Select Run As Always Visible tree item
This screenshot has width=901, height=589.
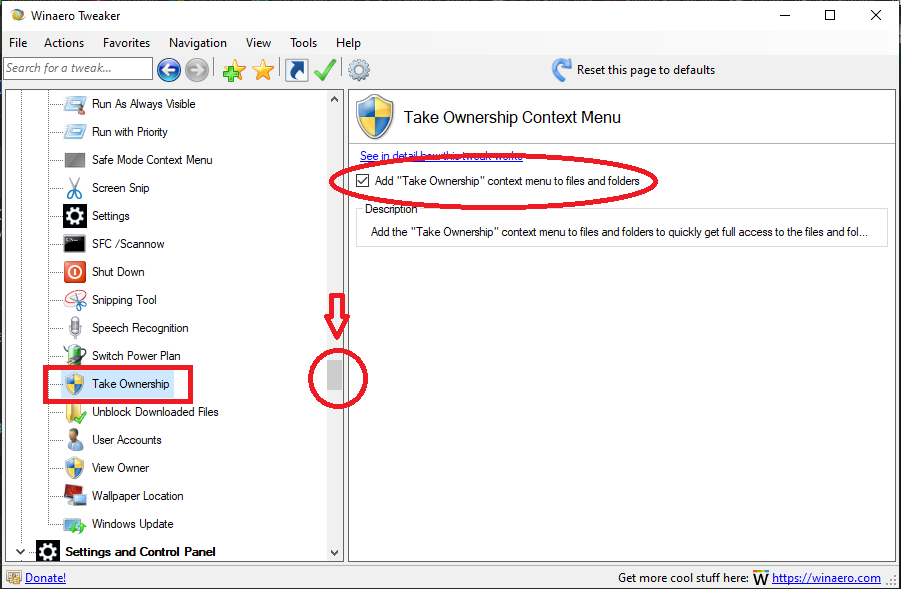tap(144, 104)
